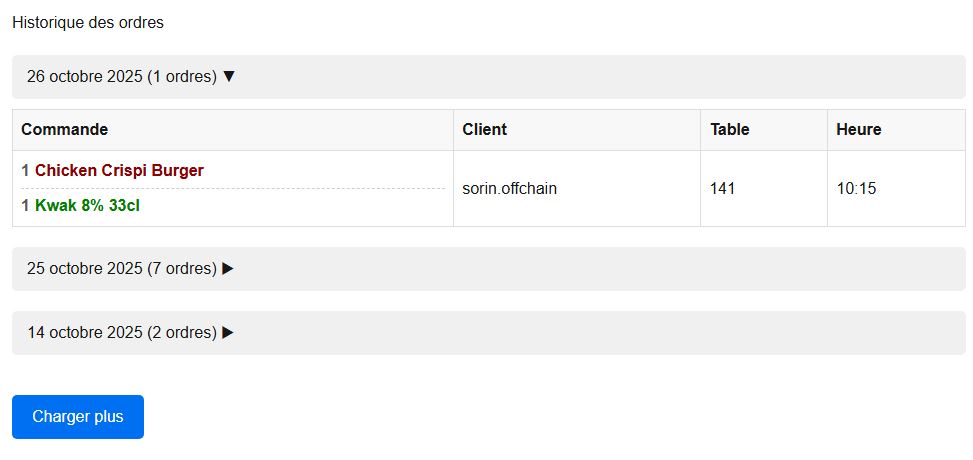Click the Heure column header
973x460 pixels.
(859, 130)
